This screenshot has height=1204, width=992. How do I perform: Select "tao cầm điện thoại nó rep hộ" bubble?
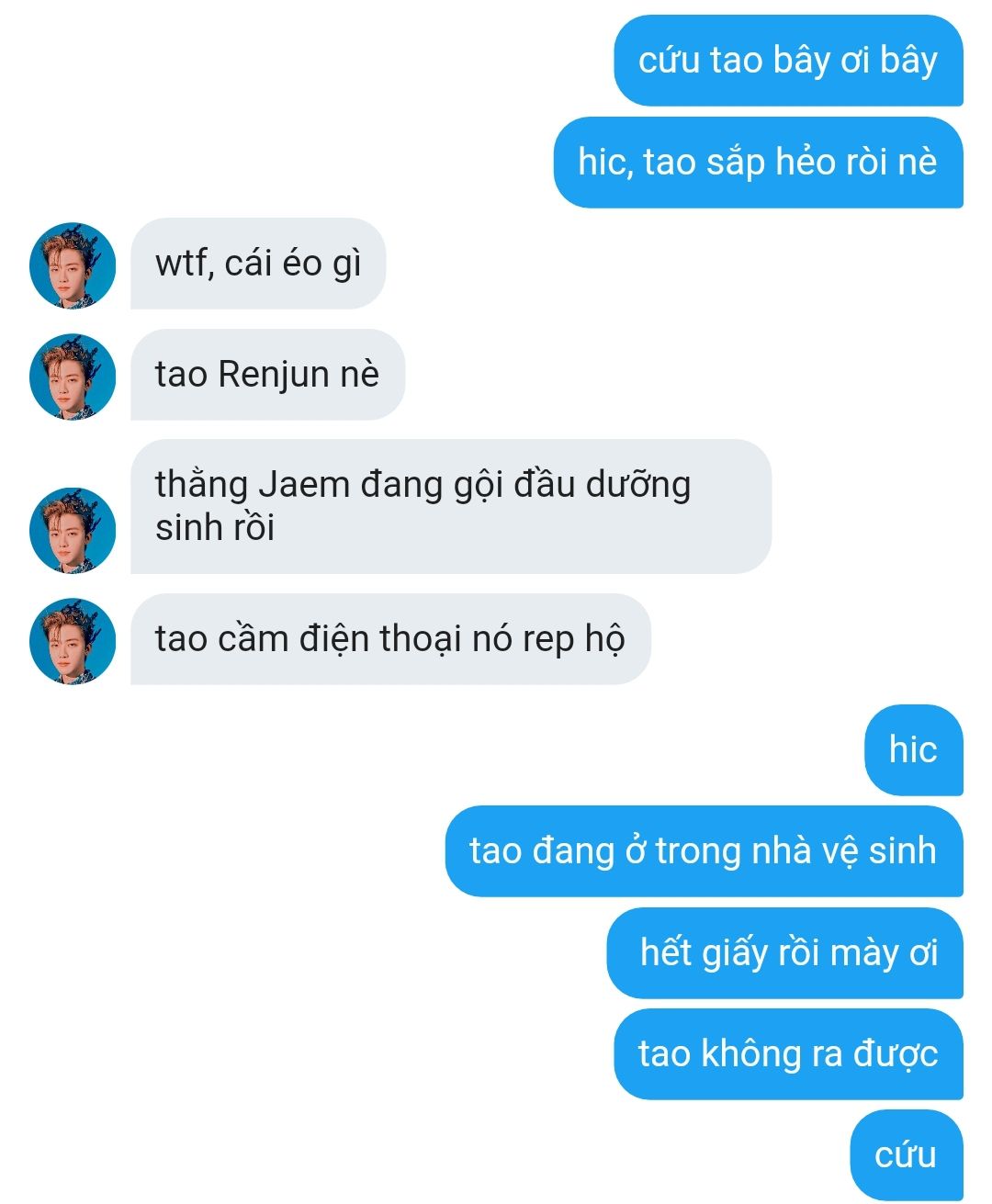tap(390, 639)
